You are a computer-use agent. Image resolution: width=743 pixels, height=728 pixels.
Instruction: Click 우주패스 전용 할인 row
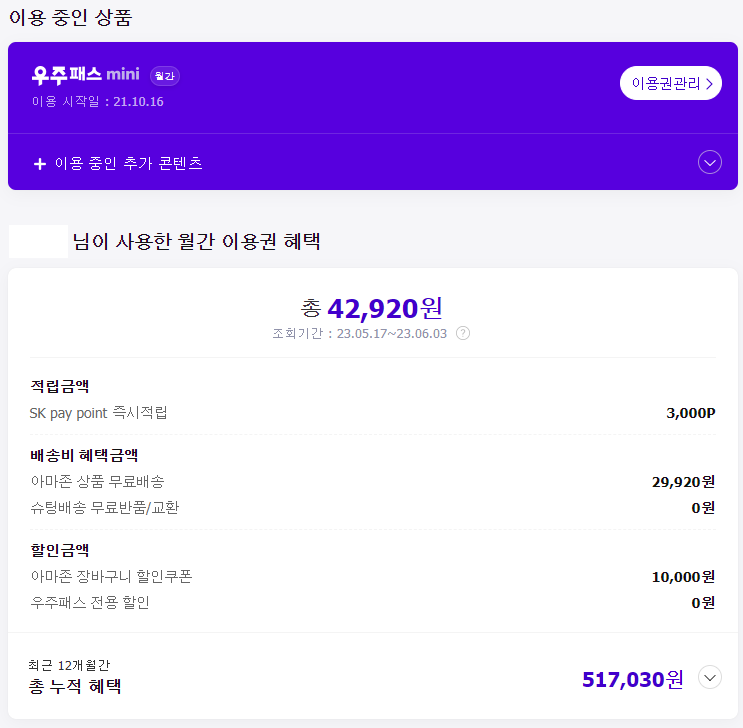[x=372, y=602]
